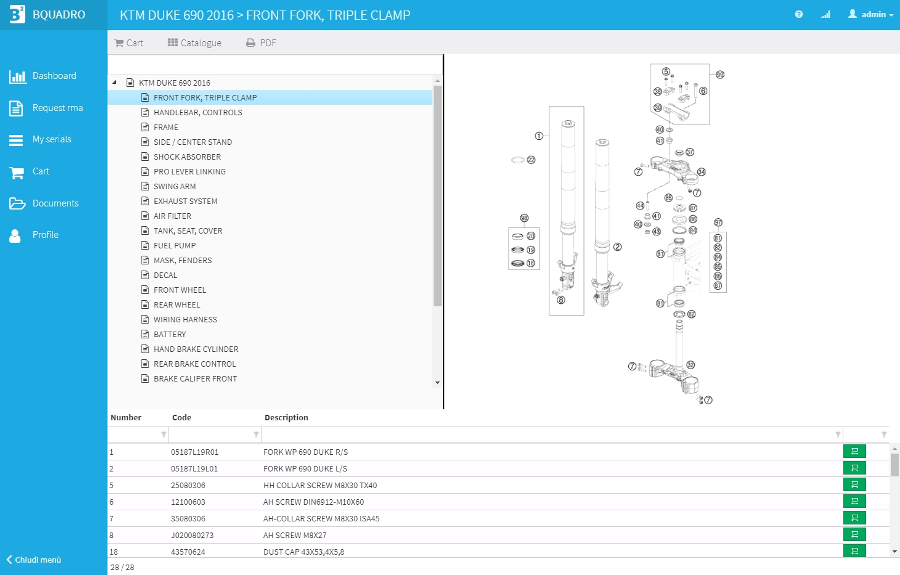Click the Description column header
The image size is (900, 575).
286,418
